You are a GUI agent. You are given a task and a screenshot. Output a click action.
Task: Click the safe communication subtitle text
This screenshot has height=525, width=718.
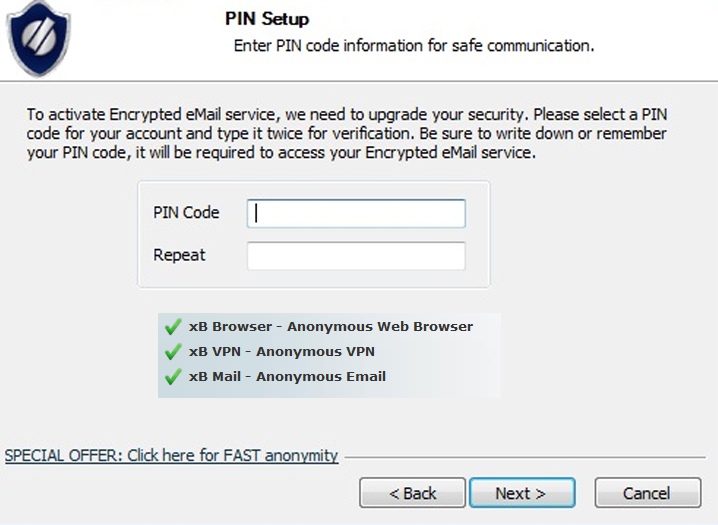click(x=414, y=46)
